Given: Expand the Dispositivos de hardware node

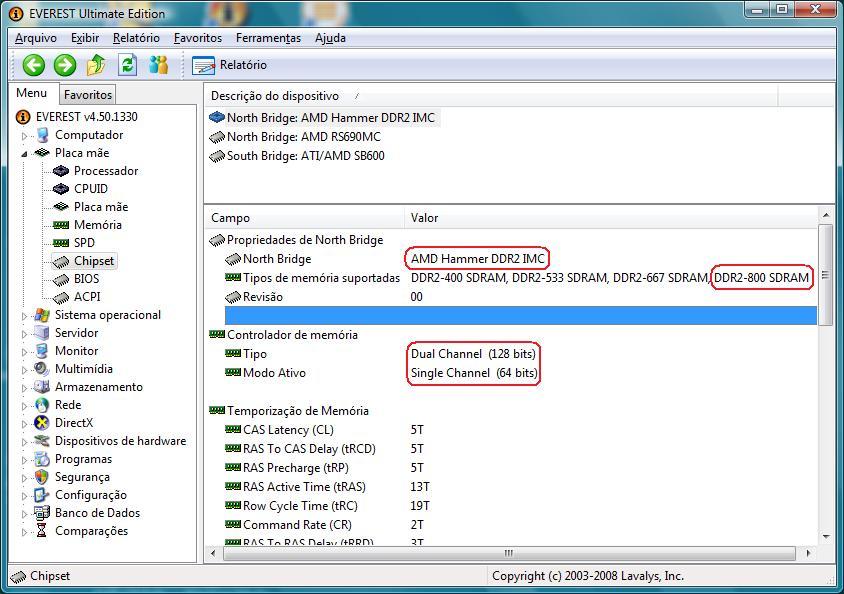Looking at the screenshot, I should [x=24, y=442].
